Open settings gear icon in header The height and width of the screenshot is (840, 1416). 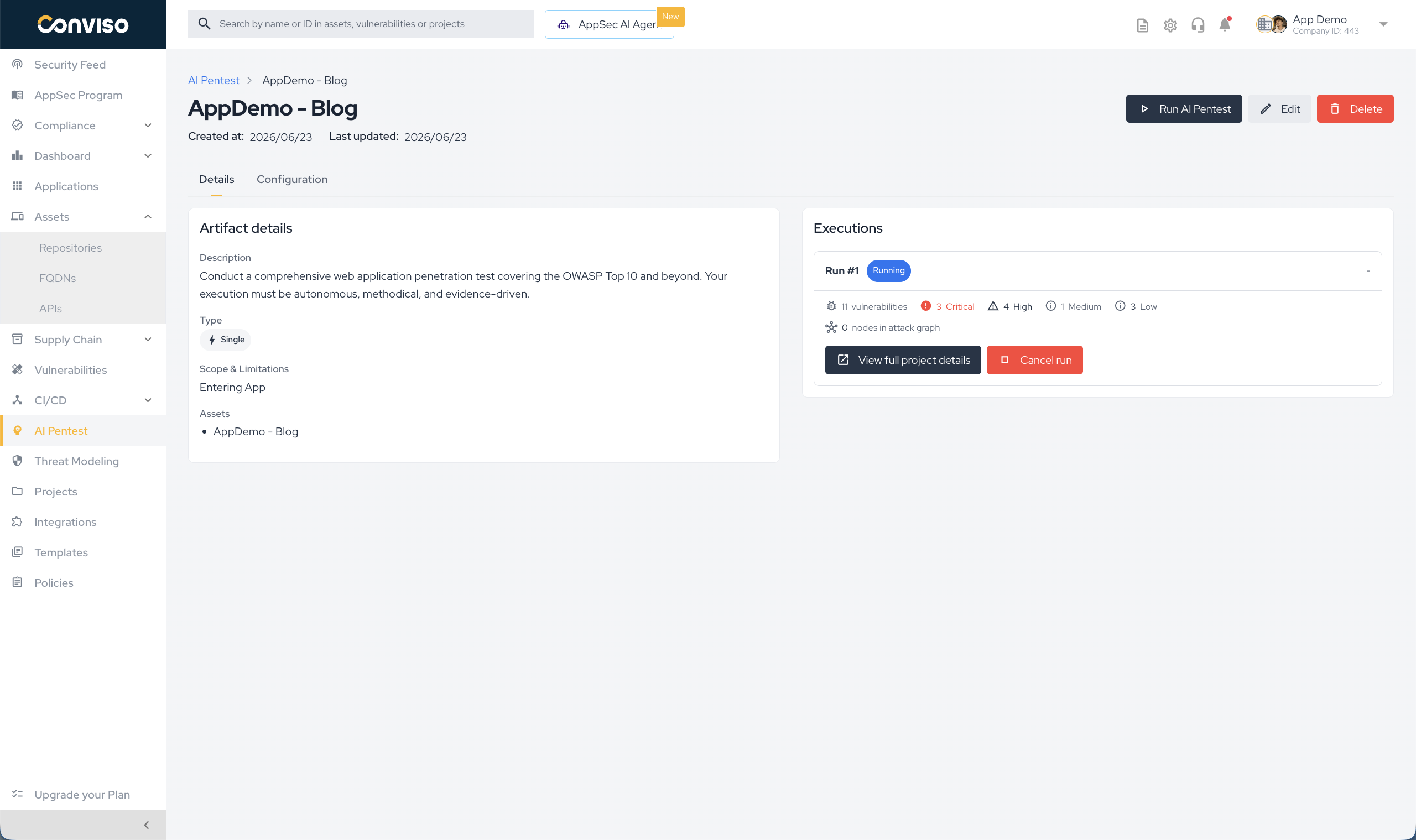1170,25
